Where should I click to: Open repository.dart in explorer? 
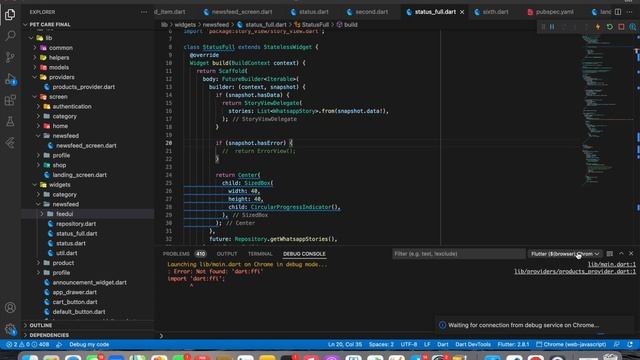pos(76,224)
